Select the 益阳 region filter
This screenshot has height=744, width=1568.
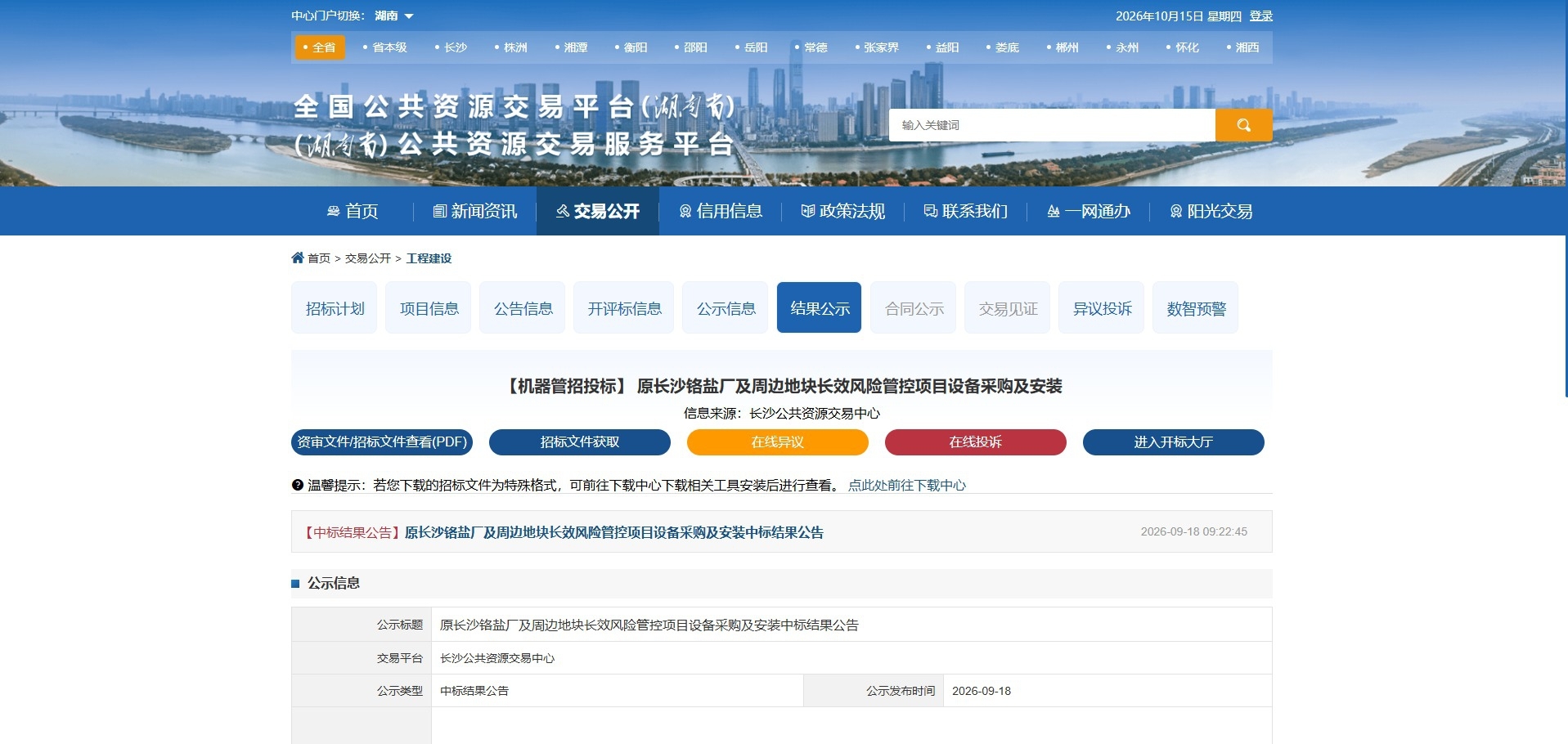click(x=942, y=47)
